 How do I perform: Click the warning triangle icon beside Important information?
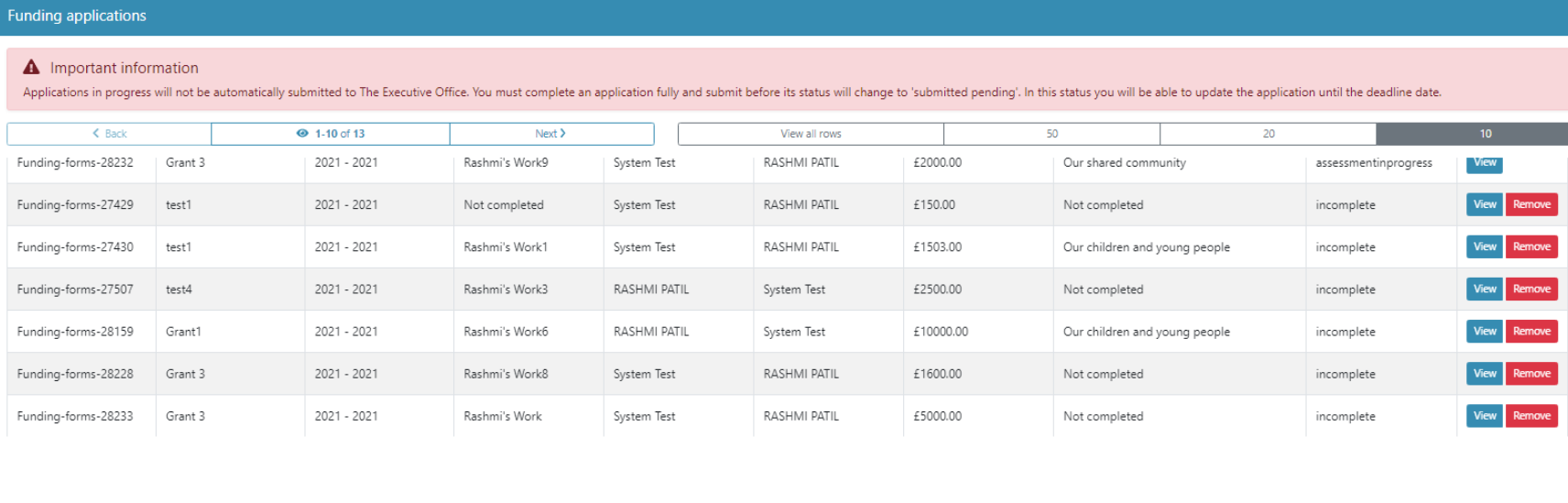[31, 67]
